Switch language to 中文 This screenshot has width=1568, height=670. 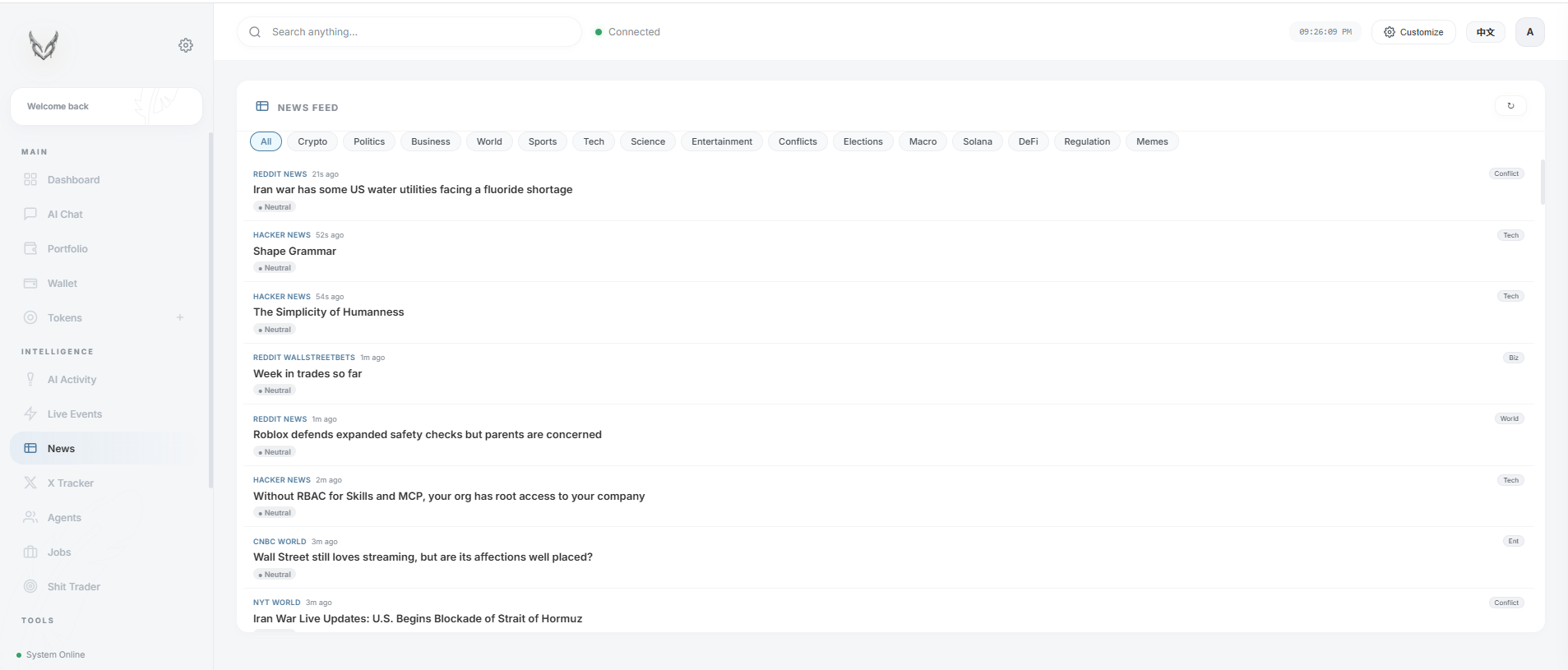(x=1485, y=32)
